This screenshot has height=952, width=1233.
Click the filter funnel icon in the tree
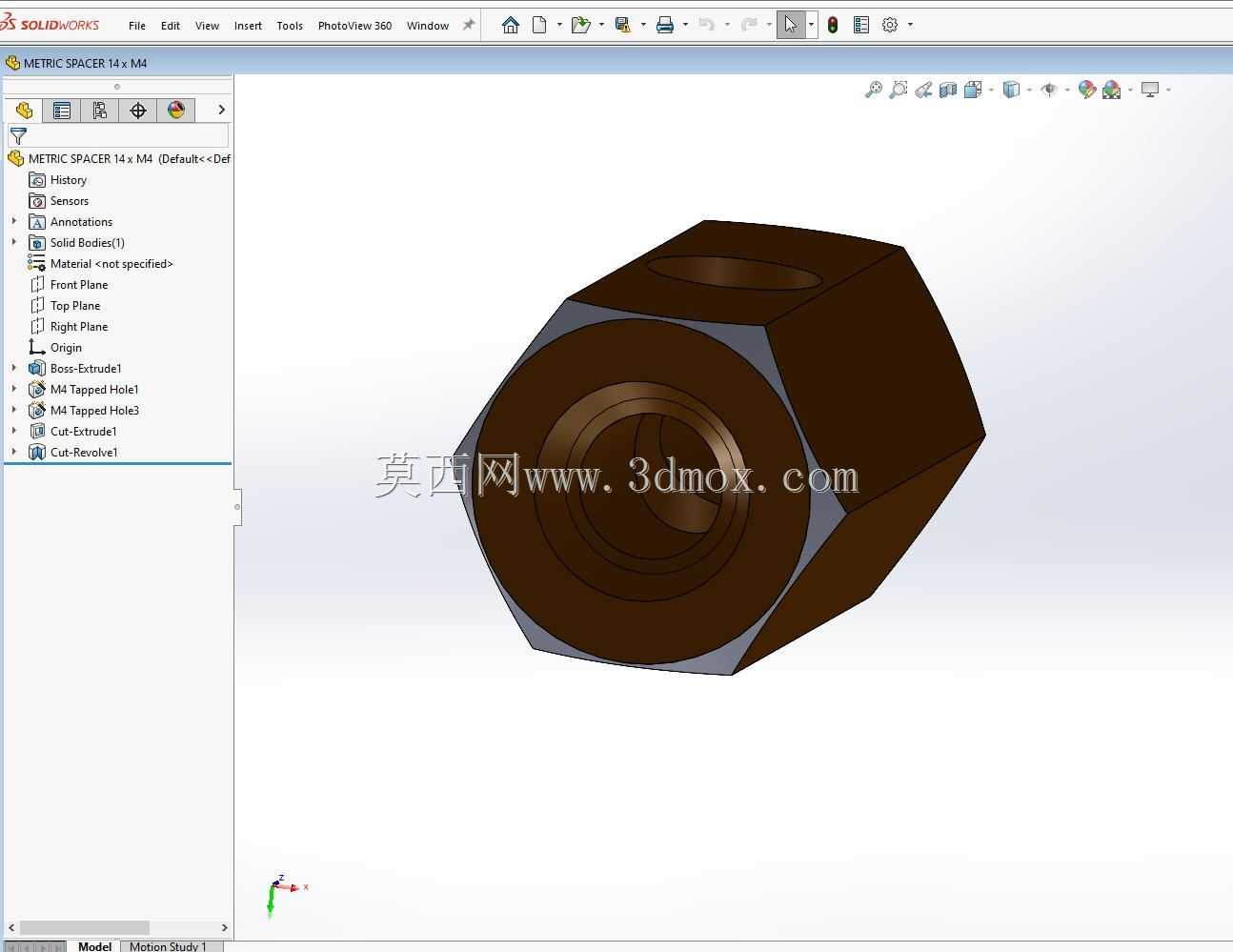coord(18,135)
